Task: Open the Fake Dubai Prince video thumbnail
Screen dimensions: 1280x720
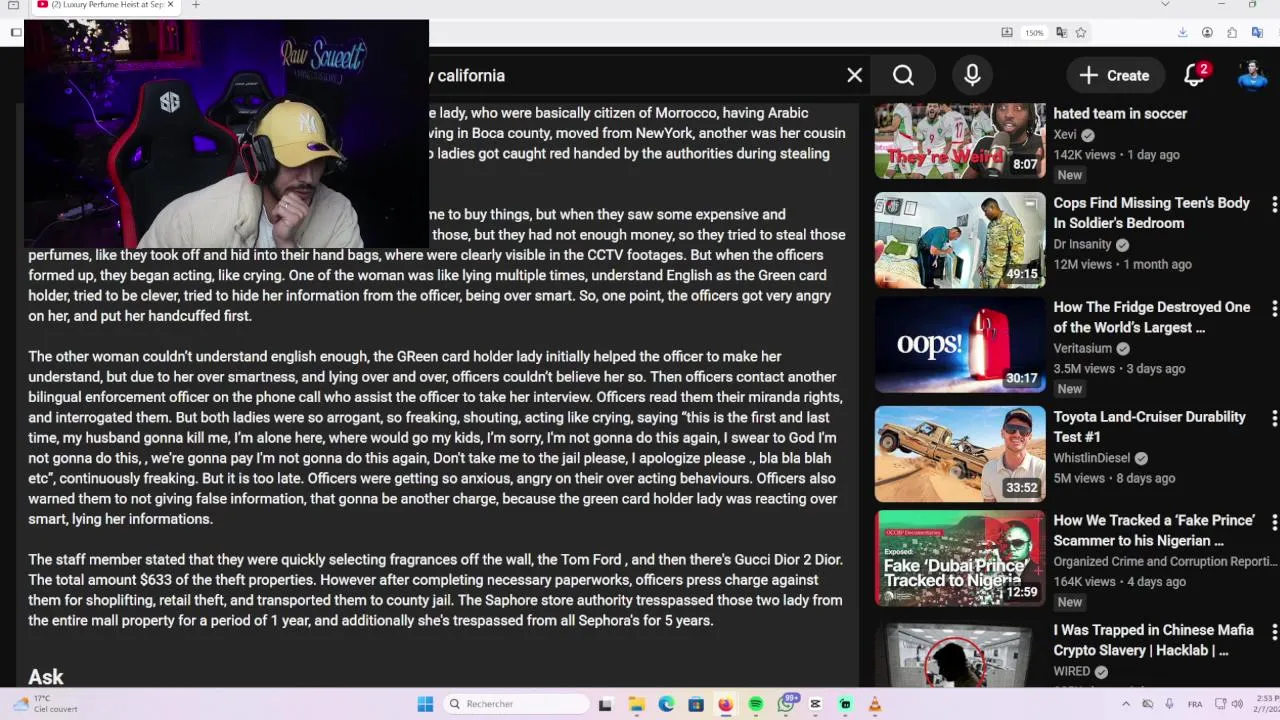Action: [x=960, y=558]
